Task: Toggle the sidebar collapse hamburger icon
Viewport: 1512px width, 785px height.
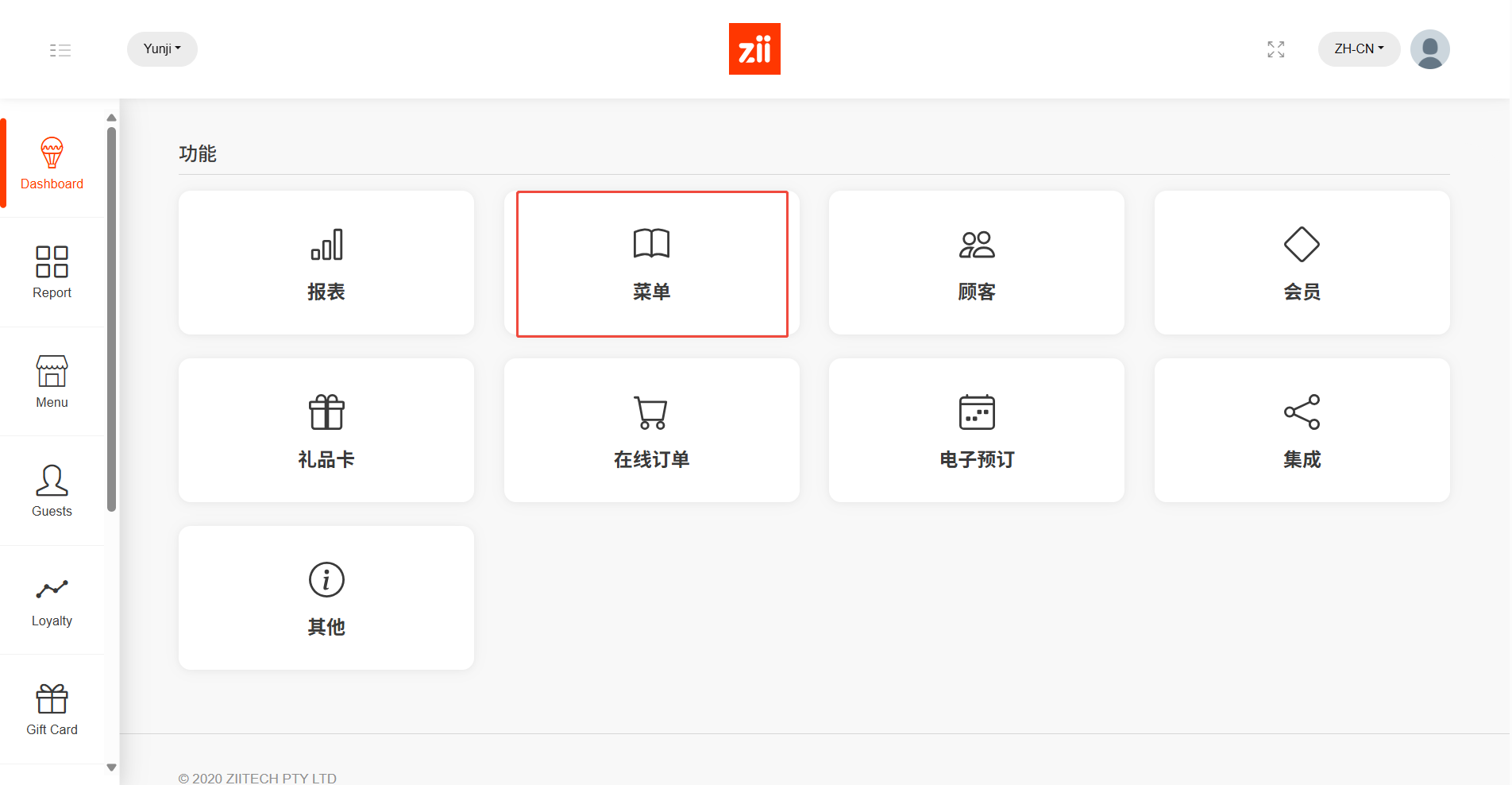Action: click(x=60, y=50)
